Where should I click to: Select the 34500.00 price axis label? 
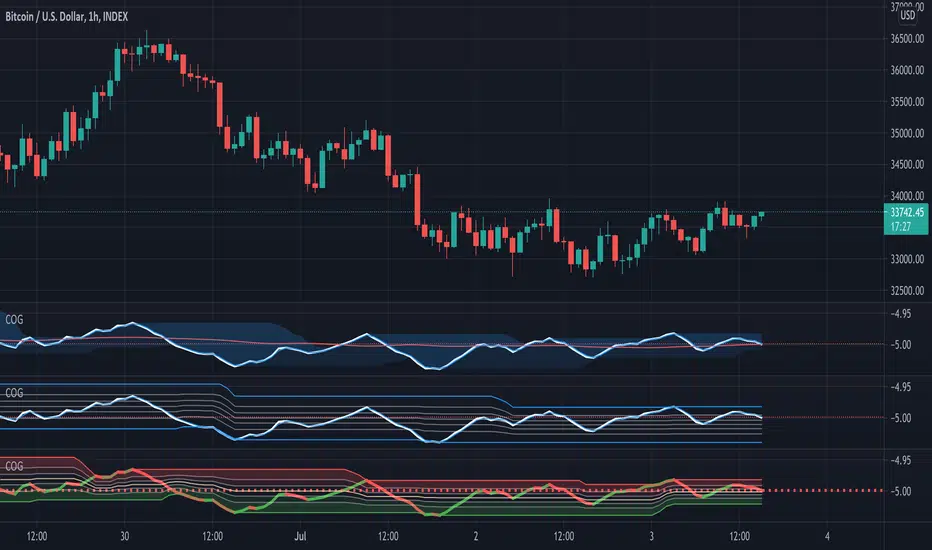[x=907, y=164]
